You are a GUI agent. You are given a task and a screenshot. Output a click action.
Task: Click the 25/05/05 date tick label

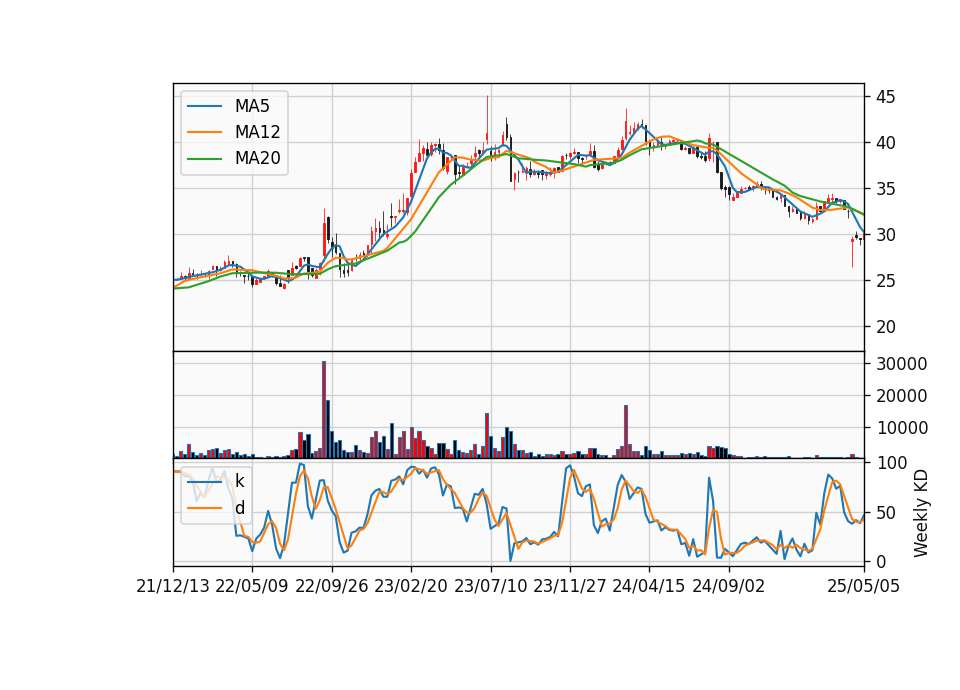864,586
